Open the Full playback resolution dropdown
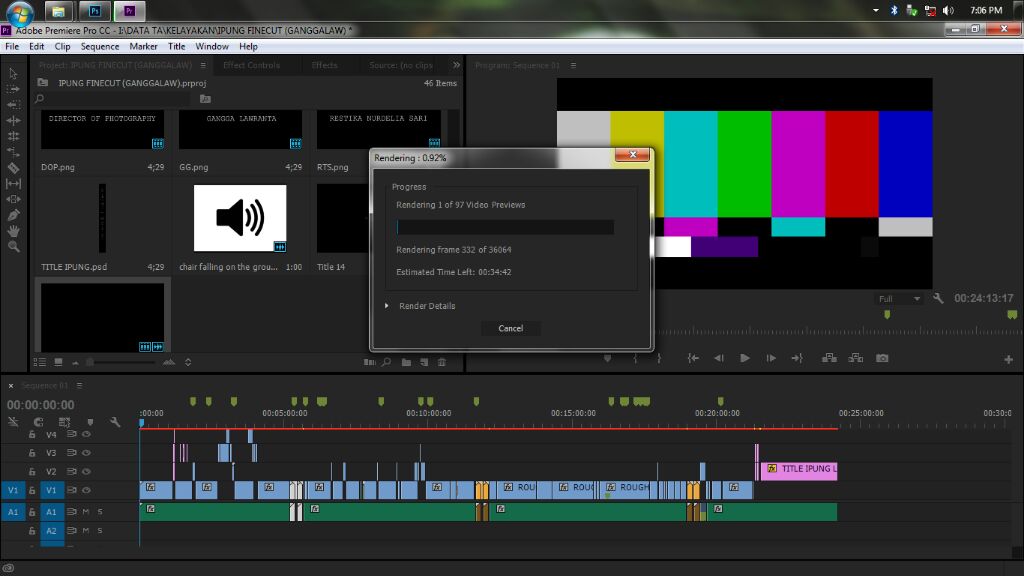This screenshot has height=576, width=1024. tap(899, 298)
